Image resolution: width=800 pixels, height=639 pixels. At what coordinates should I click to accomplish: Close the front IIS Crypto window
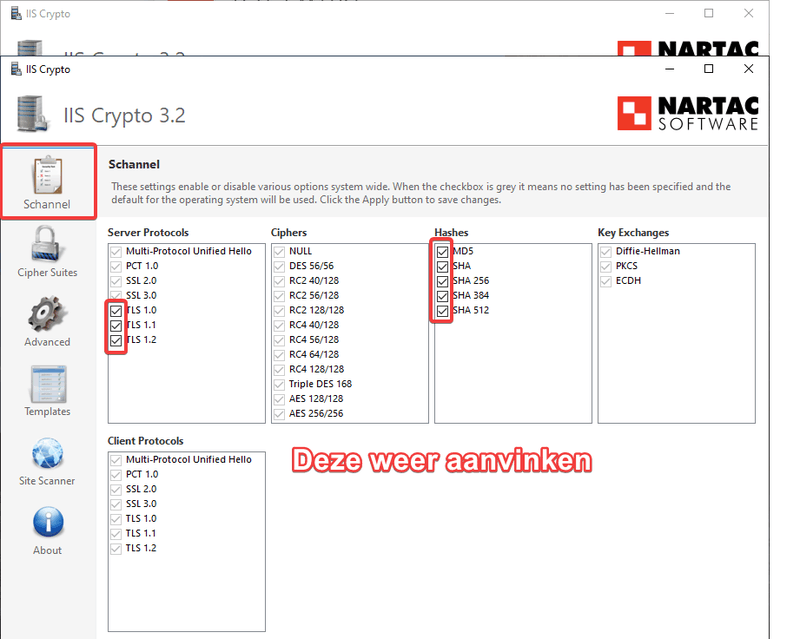tap(748, 69)
